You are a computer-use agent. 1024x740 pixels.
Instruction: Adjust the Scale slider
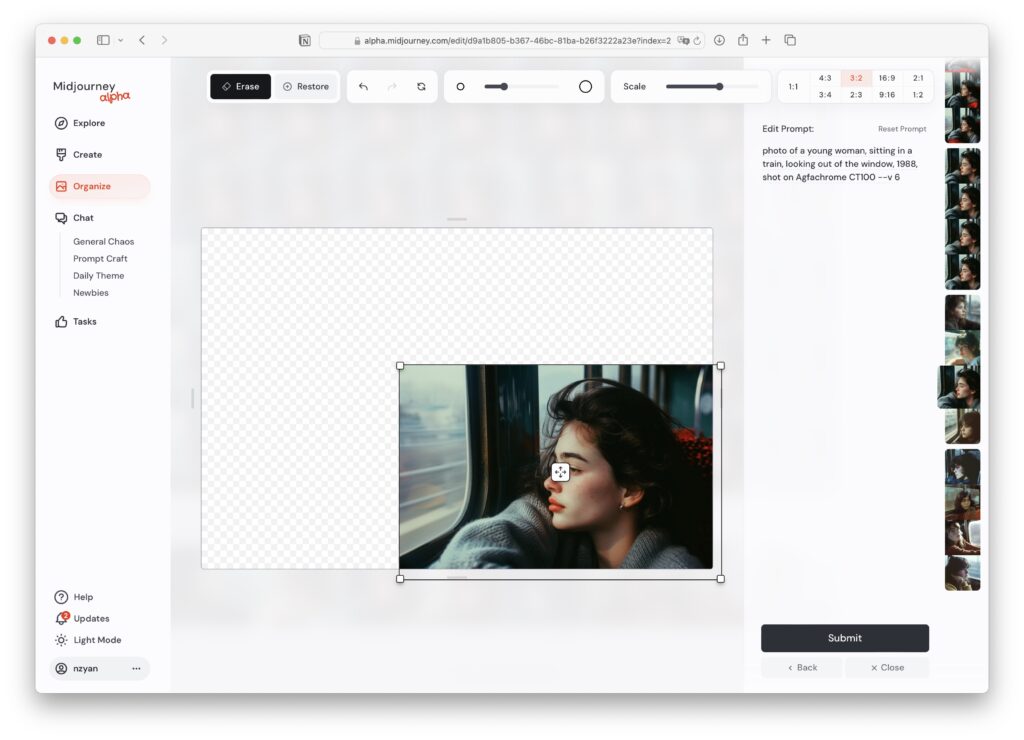pos(712,86)
